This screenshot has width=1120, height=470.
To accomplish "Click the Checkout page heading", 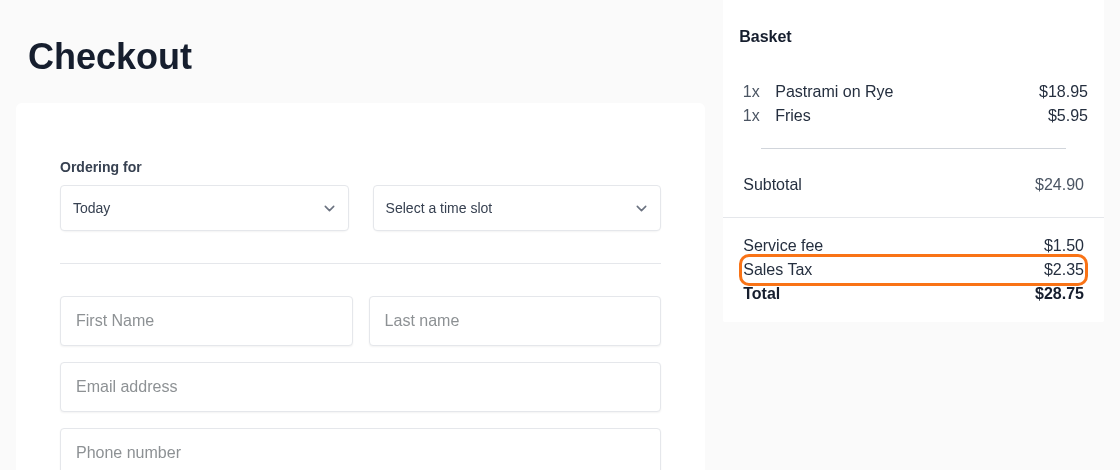I will click(110, 56).
